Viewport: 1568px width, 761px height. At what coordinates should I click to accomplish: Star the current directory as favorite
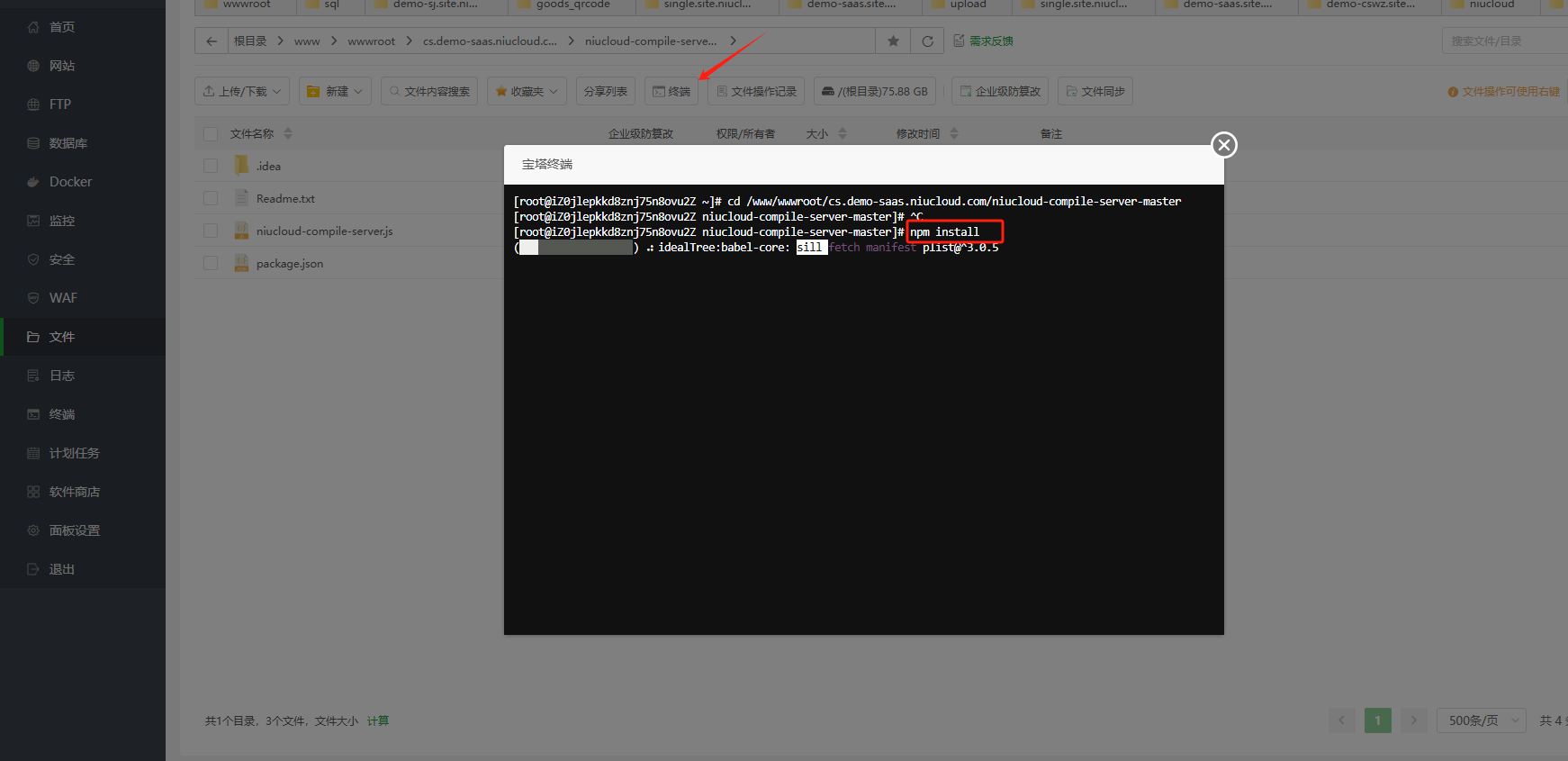[x=893, y=41]
